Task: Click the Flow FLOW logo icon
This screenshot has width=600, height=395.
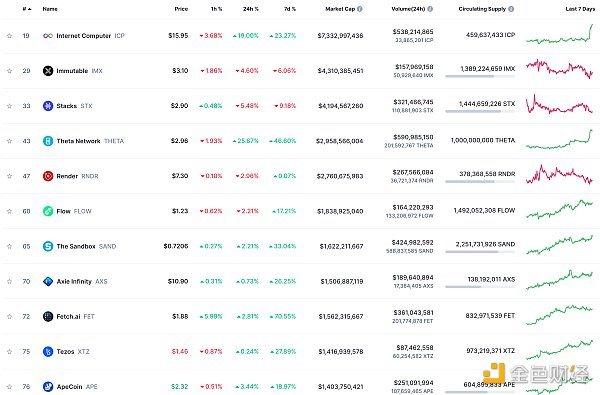Action: [48, 211]
